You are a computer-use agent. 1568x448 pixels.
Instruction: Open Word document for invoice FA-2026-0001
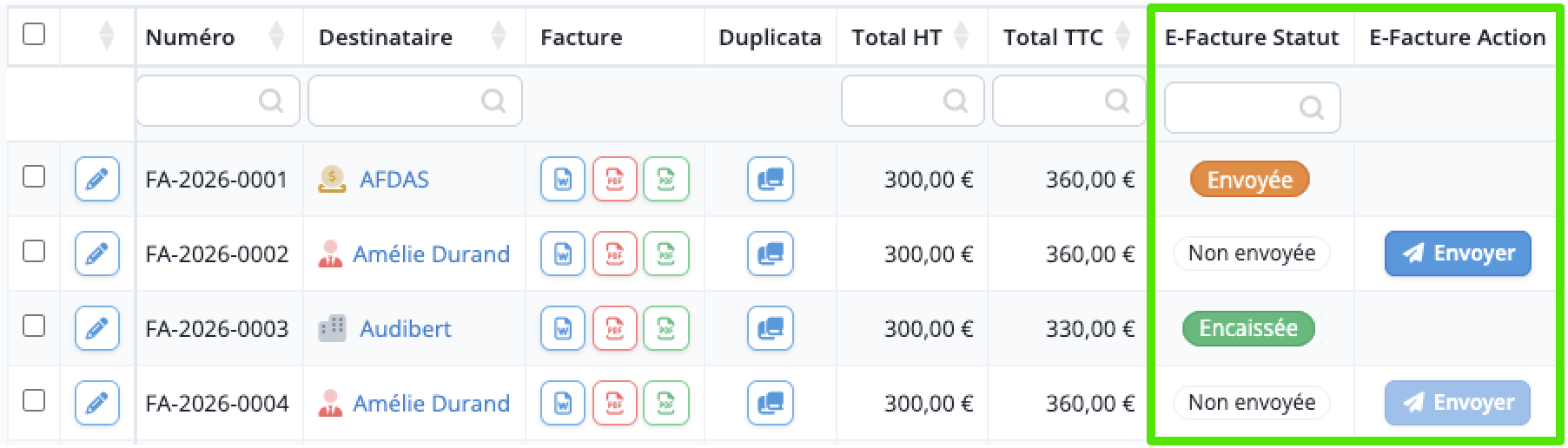coord(563,179)
